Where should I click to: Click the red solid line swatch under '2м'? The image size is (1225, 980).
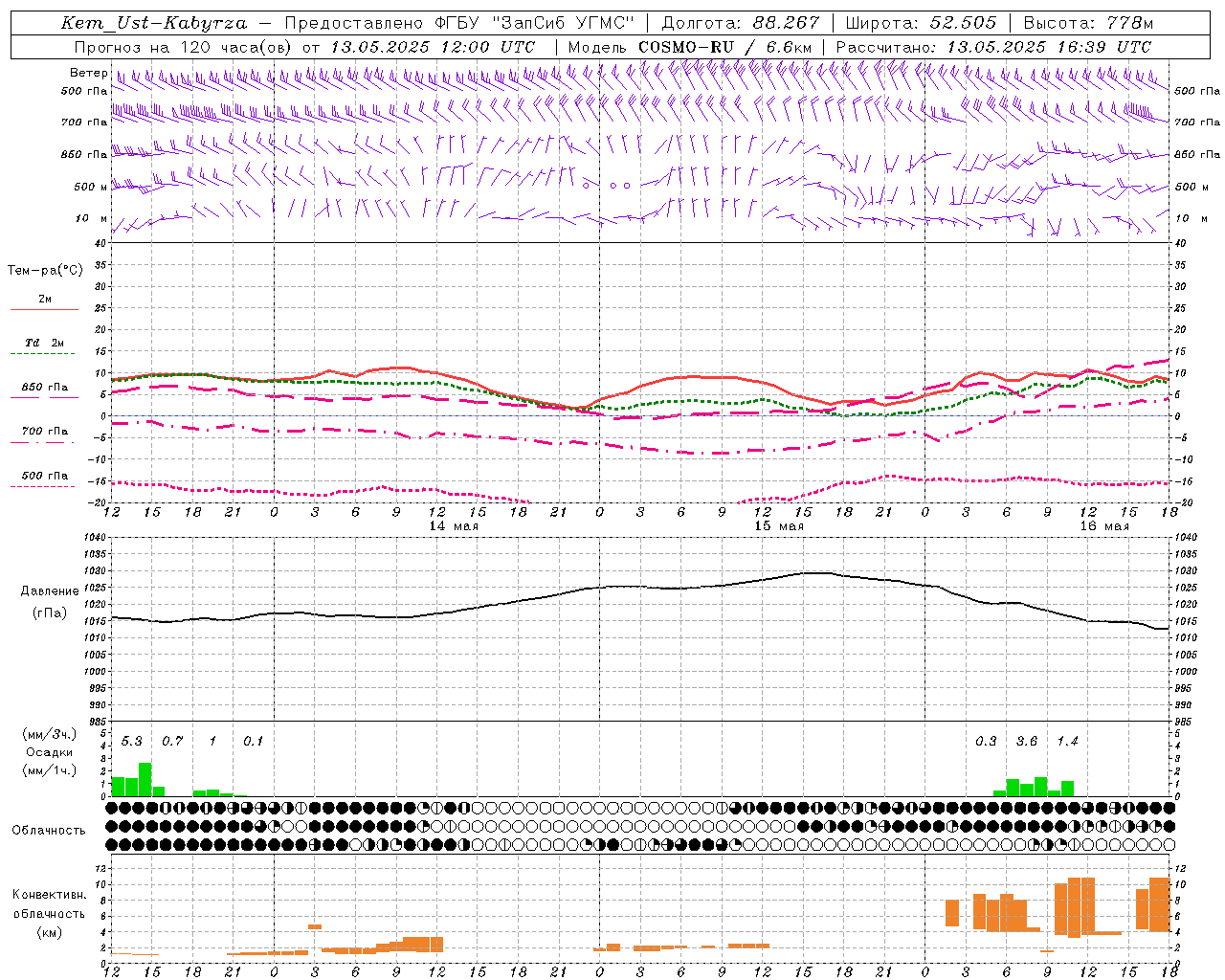pos(44,310)
